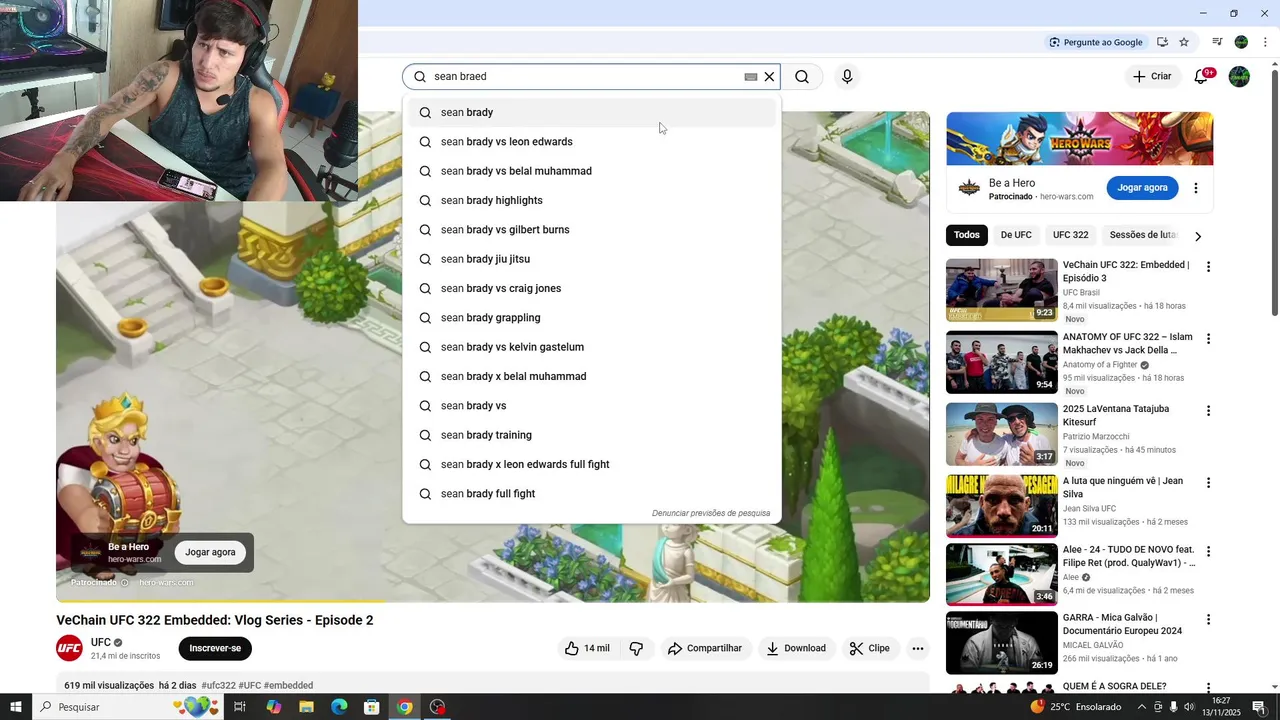Open options for A luta que ninguém vê
The width and height of the screenshot is (1280, 720).
(x=1208, y=483)
